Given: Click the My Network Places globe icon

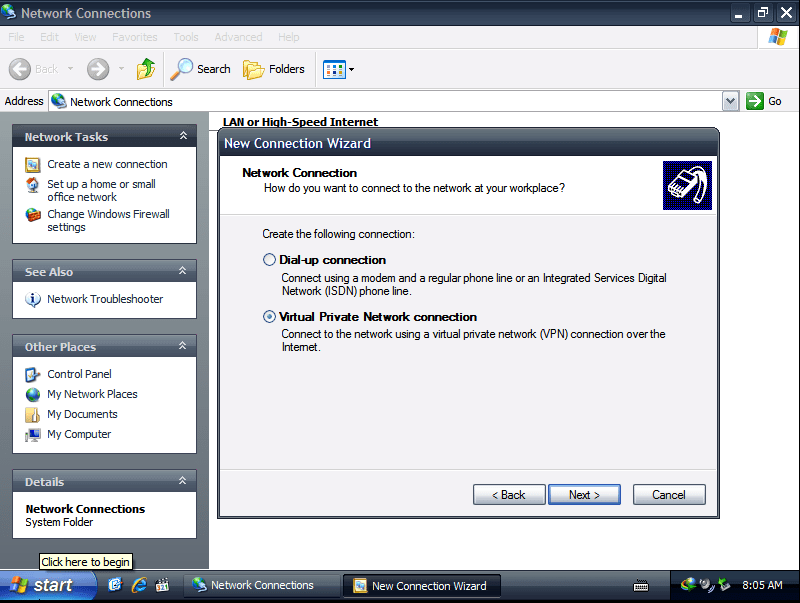Looking at the screenshot, I should (33, 395).
